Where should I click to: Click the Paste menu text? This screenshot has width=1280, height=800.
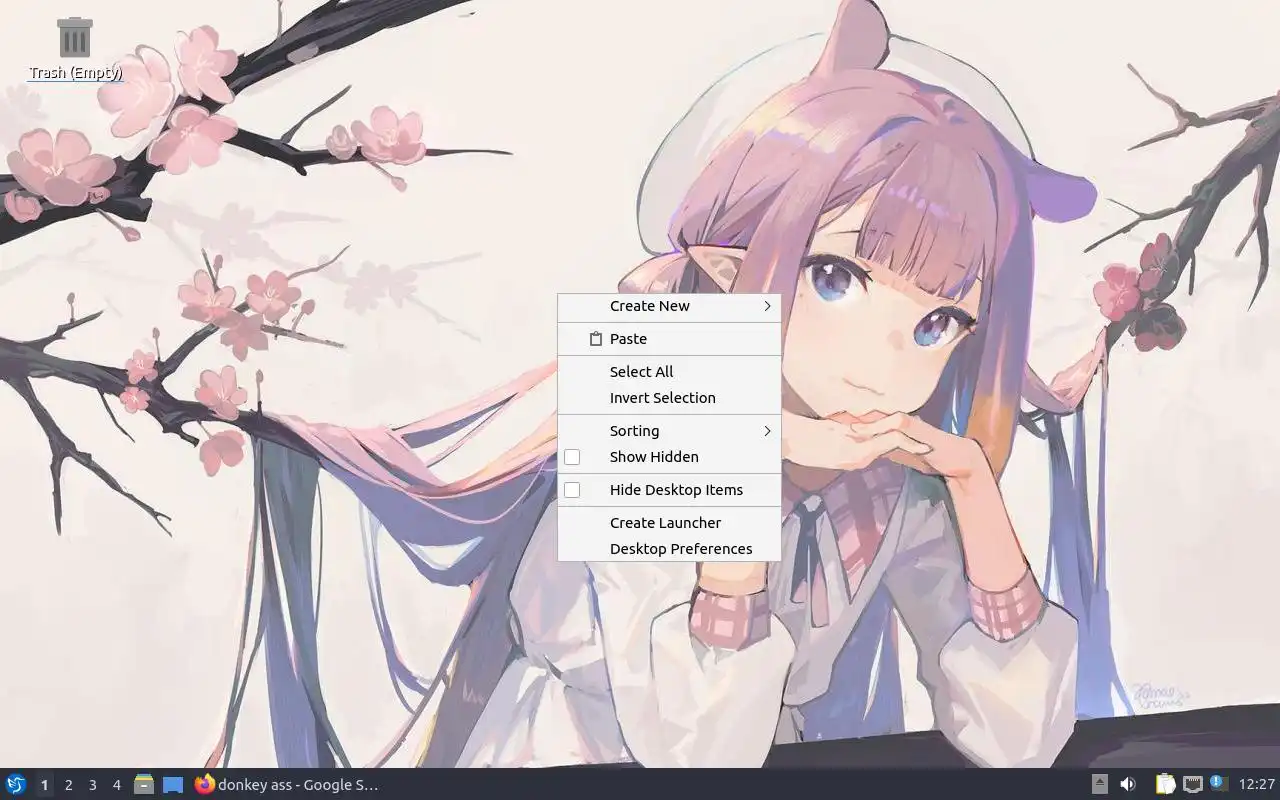tap(628, 339)
